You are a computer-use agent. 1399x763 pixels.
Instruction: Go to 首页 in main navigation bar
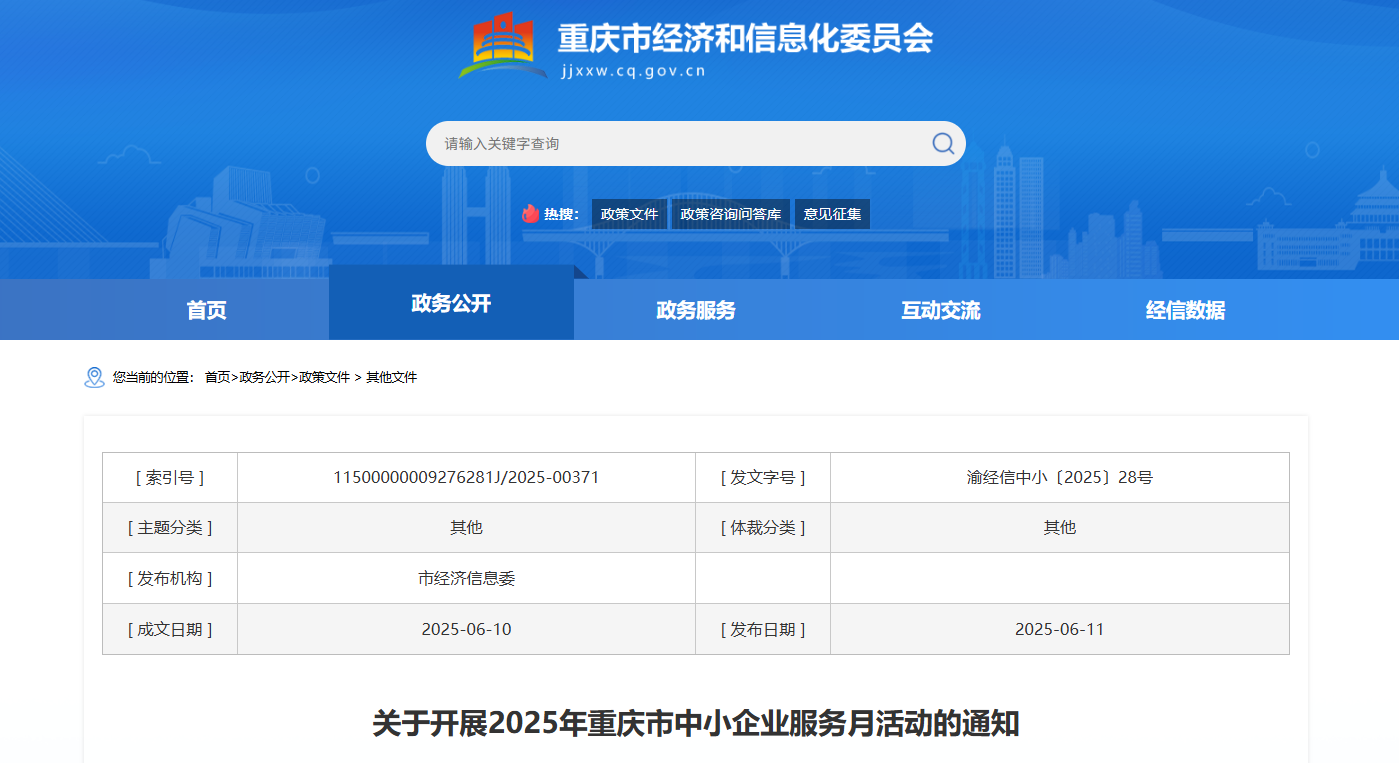click(206, 310)
